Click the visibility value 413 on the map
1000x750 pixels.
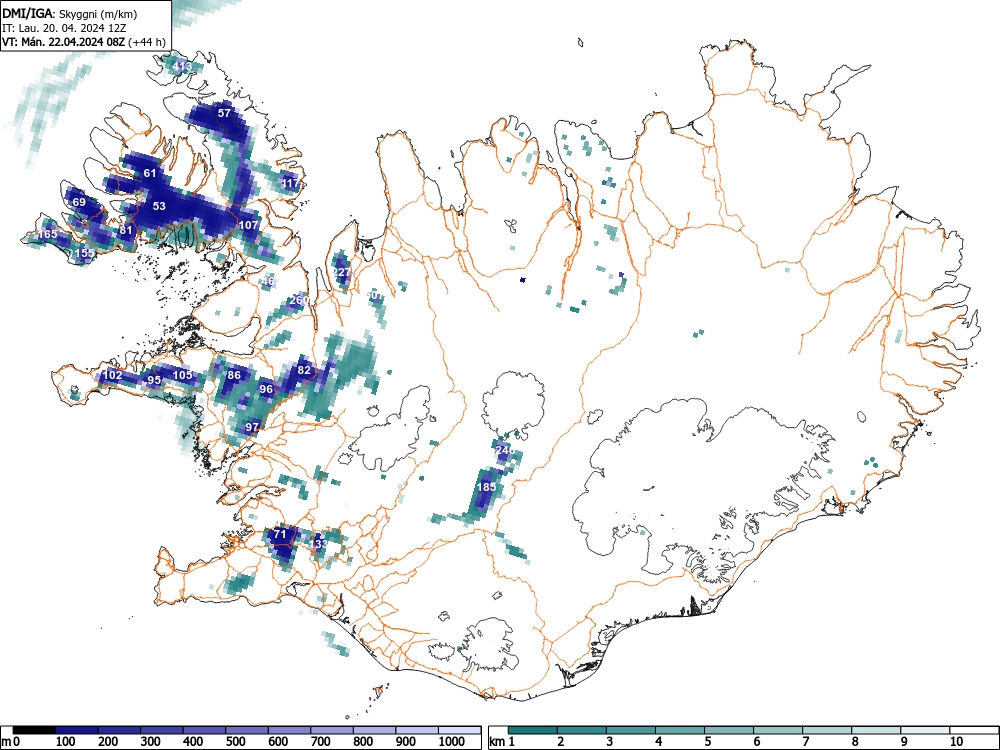tap(182, 66)
